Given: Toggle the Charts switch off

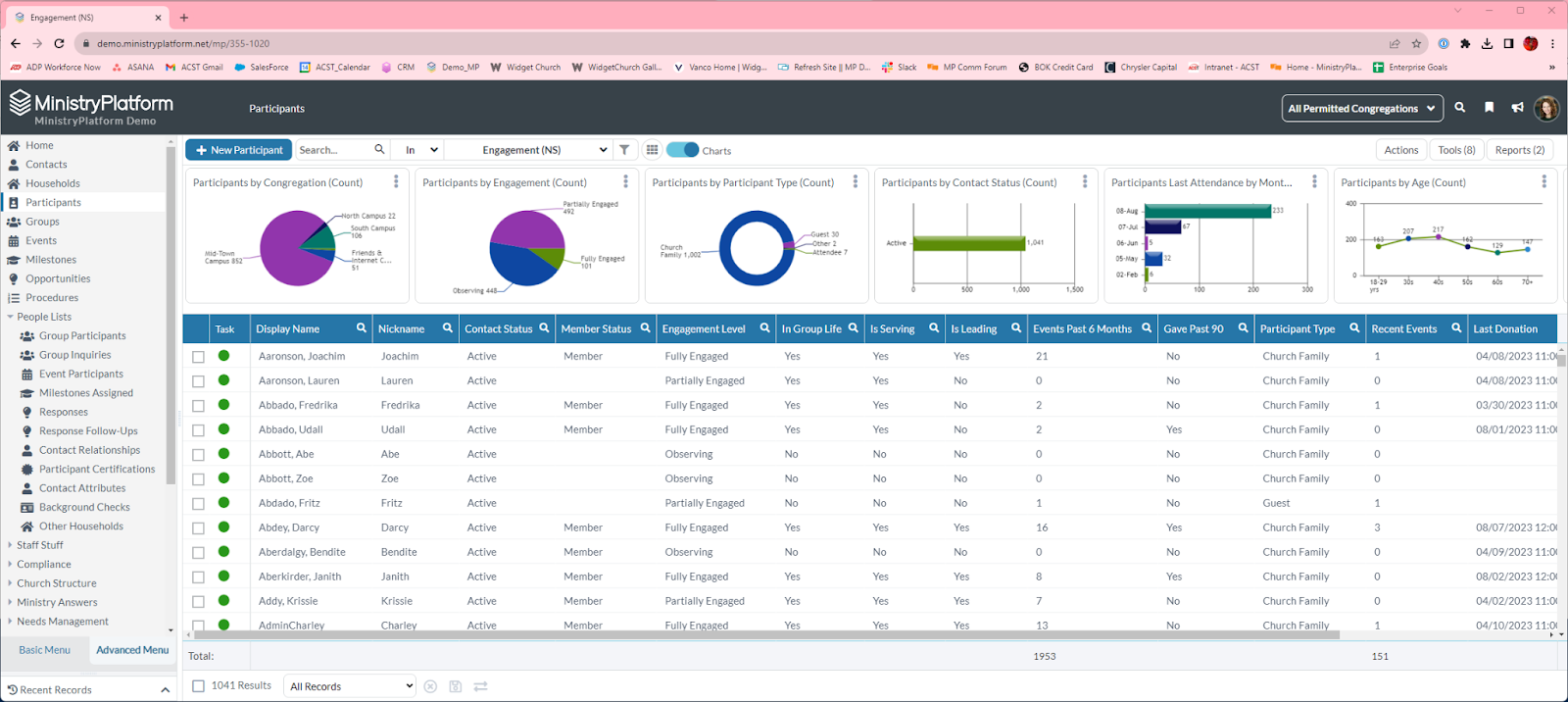Looking at the screenshot, I should 683,150.
